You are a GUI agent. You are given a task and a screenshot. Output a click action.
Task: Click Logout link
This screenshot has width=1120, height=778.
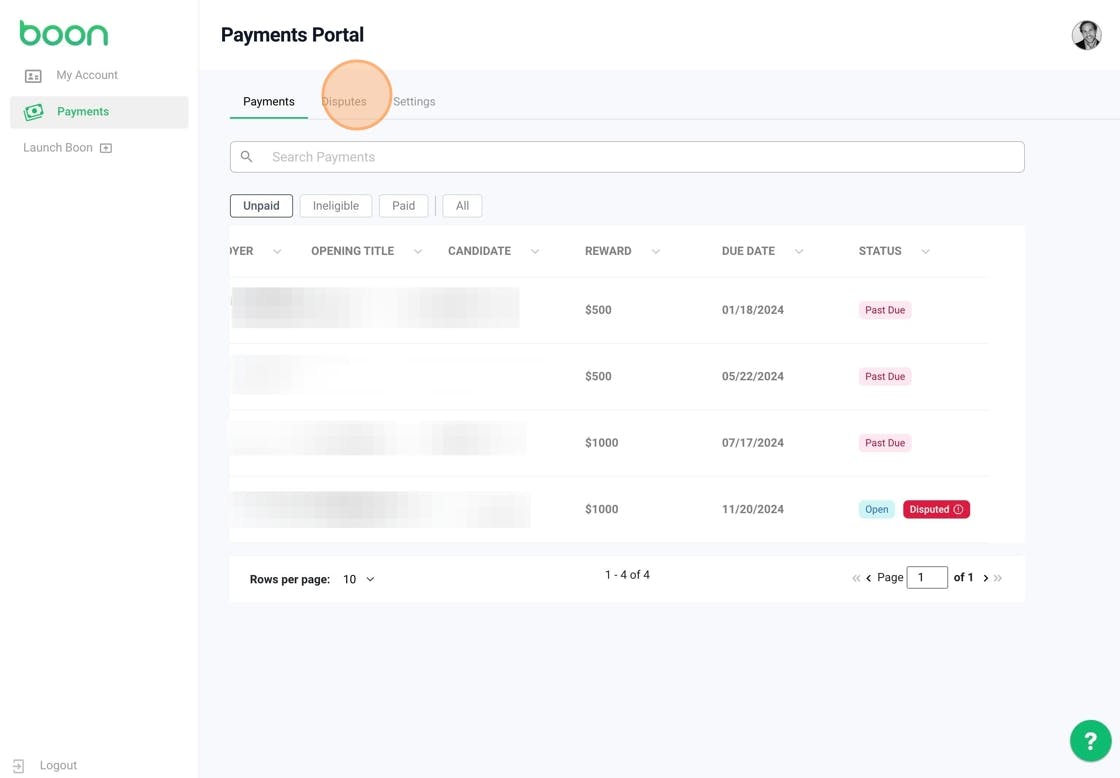point(58,766)
